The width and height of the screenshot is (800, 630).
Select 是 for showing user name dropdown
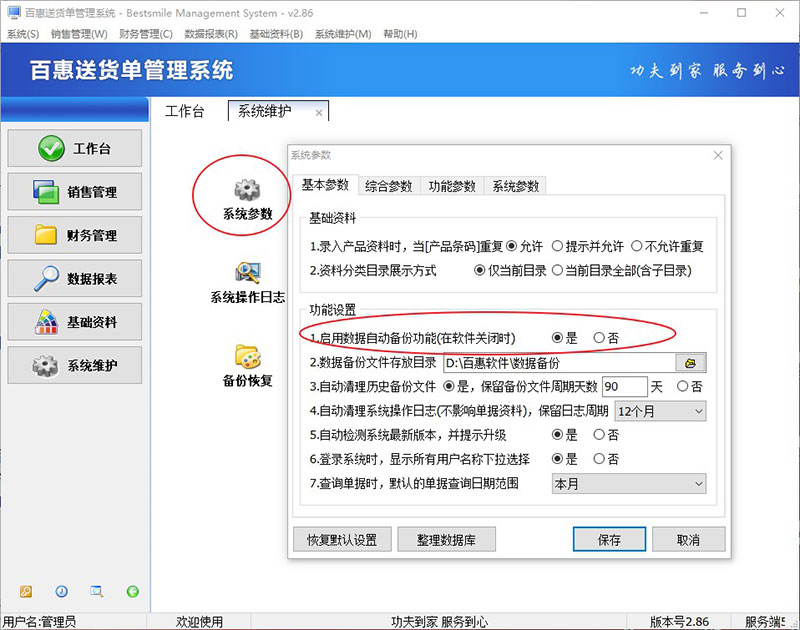coord(565,459)
